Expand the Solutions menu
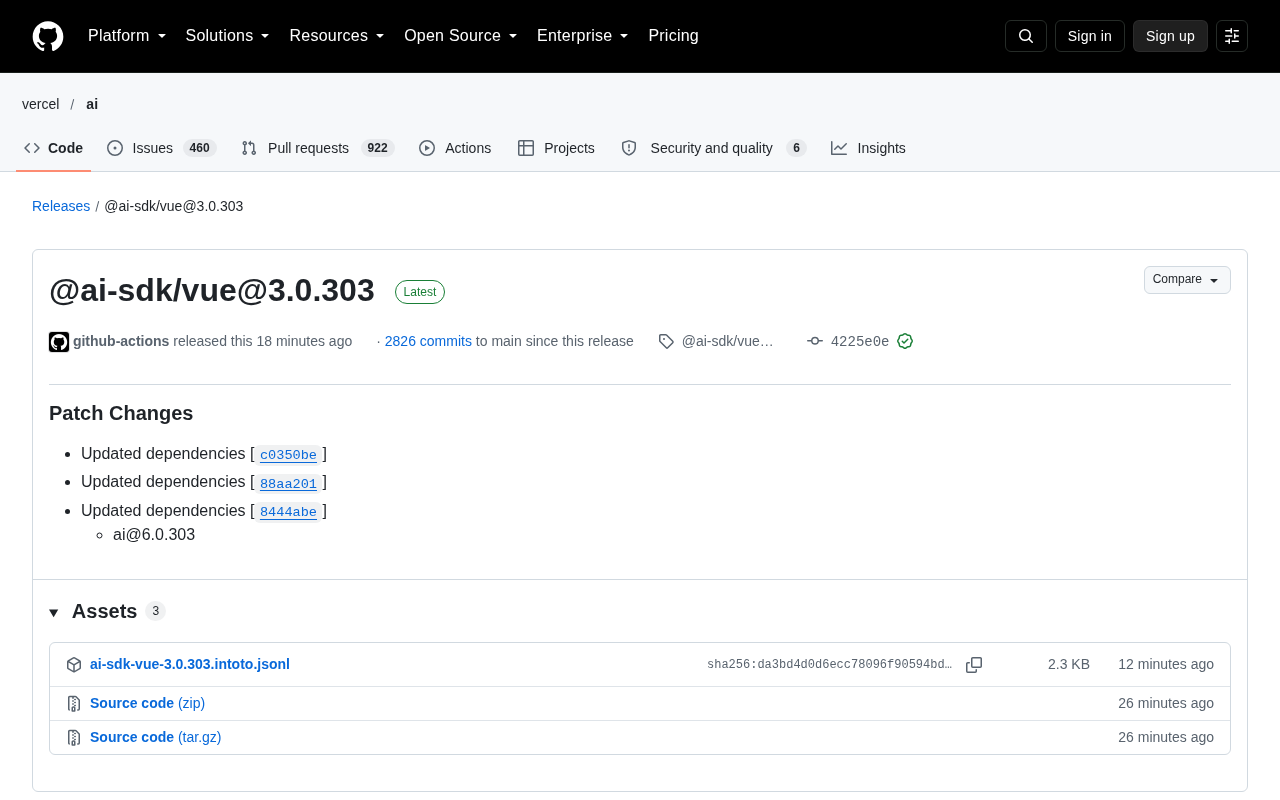The image size is (1280, 800). [x=227, y=36]
